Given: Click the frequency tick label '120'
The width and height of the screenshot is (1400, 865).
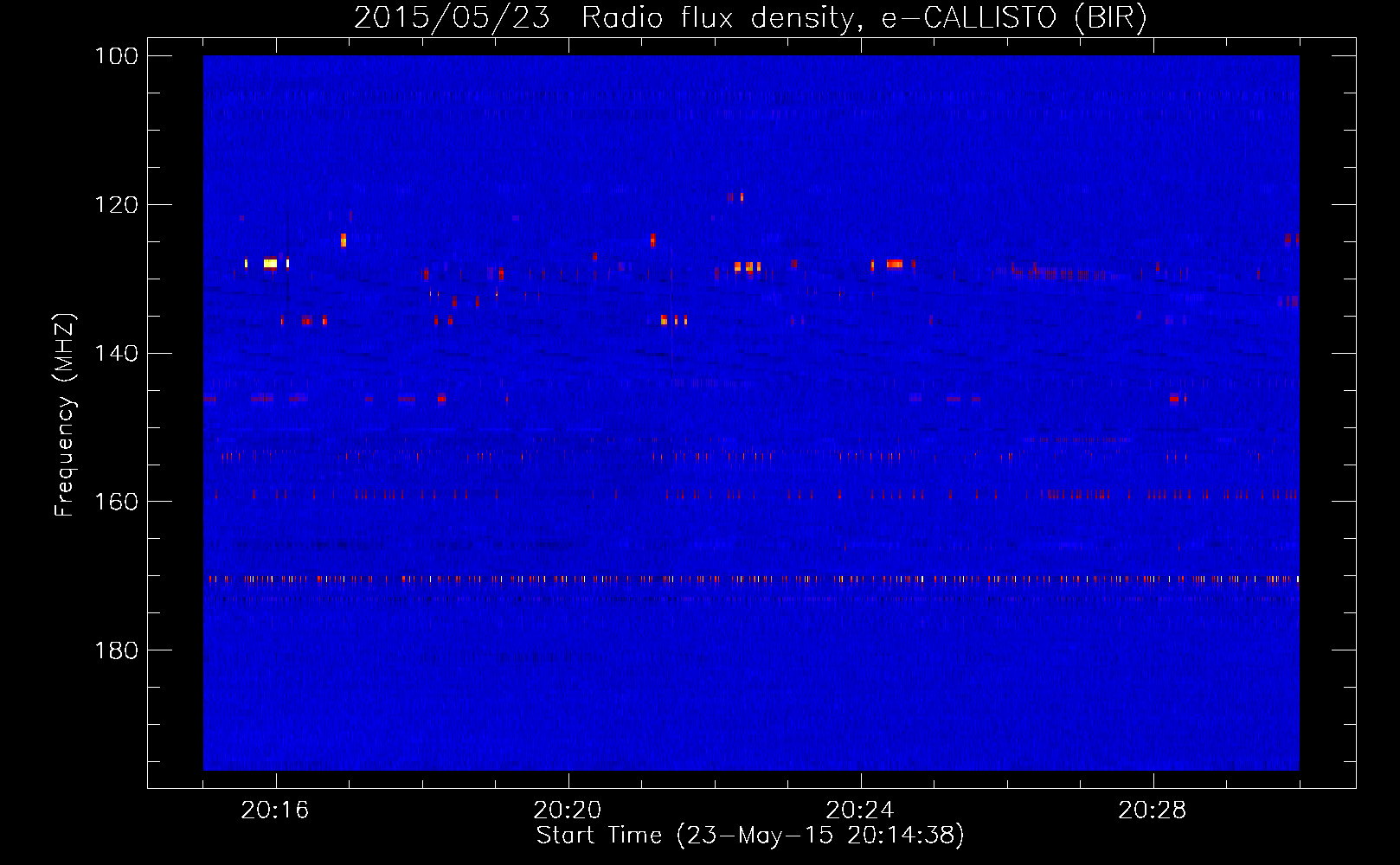Looking at the screenshot, I should 116,205.
